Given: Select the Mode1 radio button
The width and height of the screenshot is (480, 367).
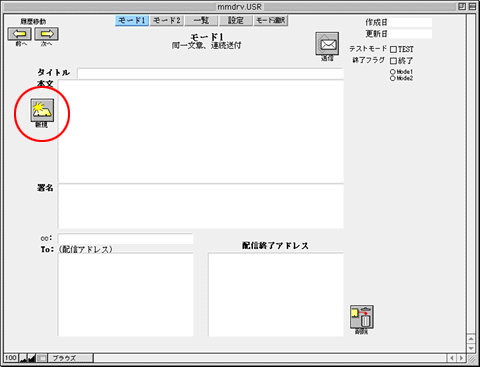Looking at the screenshot, I should [x=393, y=72].
